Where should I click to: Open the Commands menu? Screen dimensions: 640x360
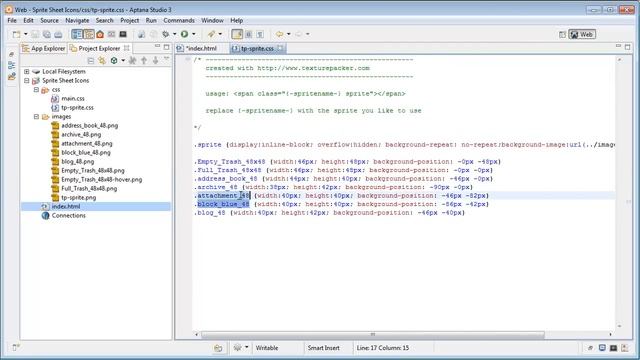(x=179, y=20)
